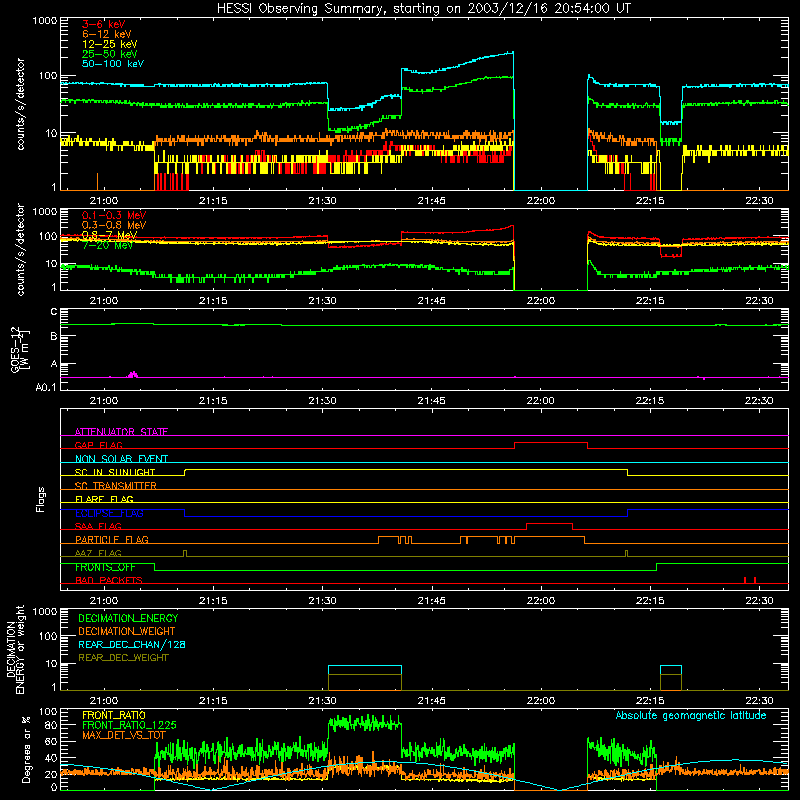Click the REAR_DEC_CHAN/128 legend entry
Image resolution: width=800 pixels, height=800 pixels.
(x=132, y=644)
